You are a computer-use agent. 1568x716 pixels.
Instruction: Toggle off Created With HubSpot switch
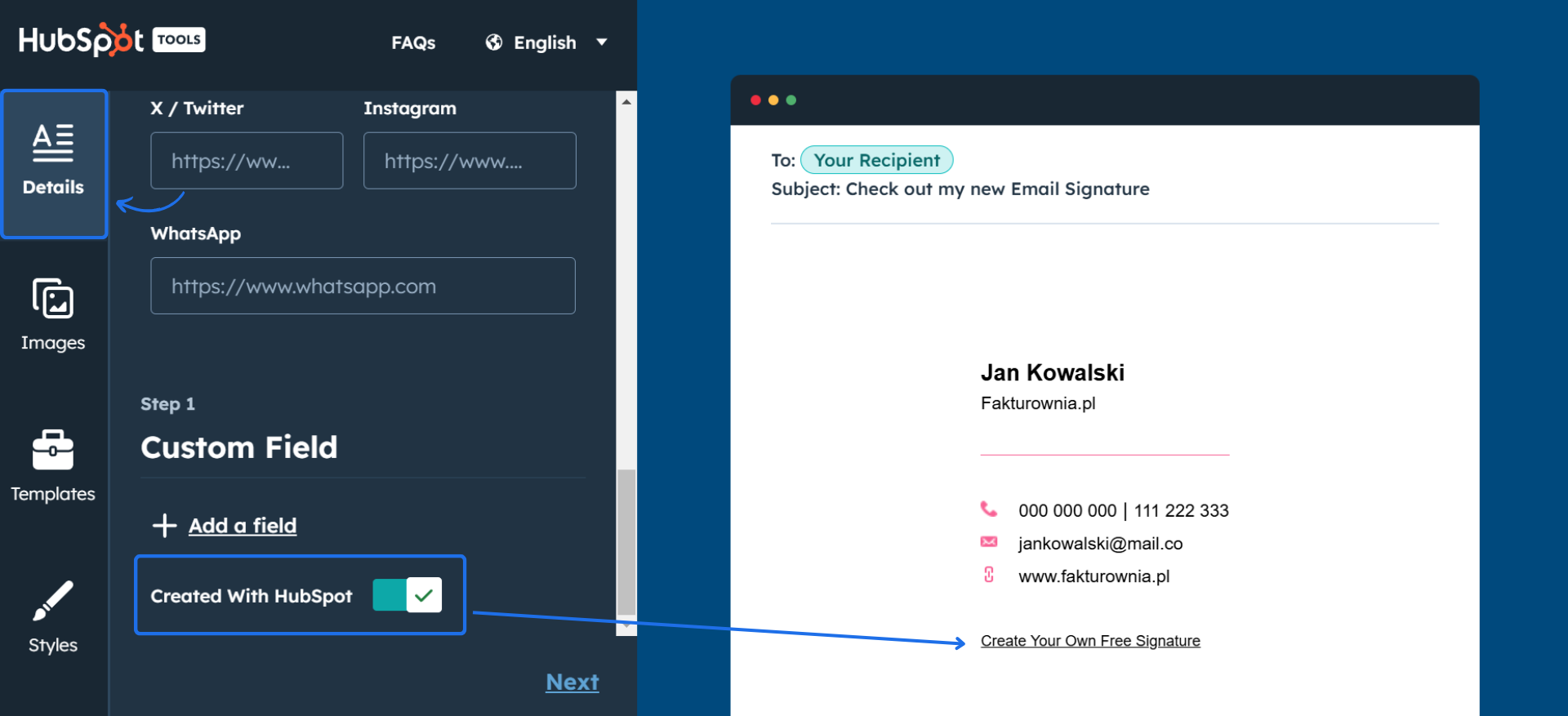(408, 595)
